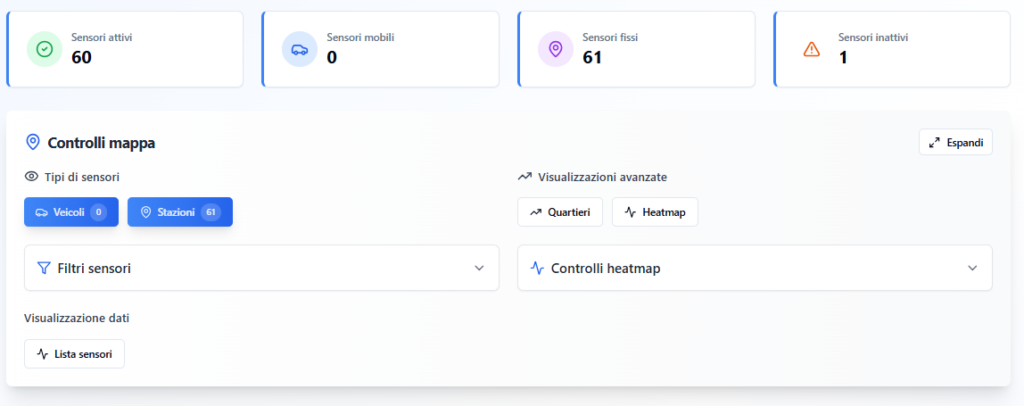Expand the Filtri sensori chevron
This screenshot has width=1024, height=406.
[479, 268]
